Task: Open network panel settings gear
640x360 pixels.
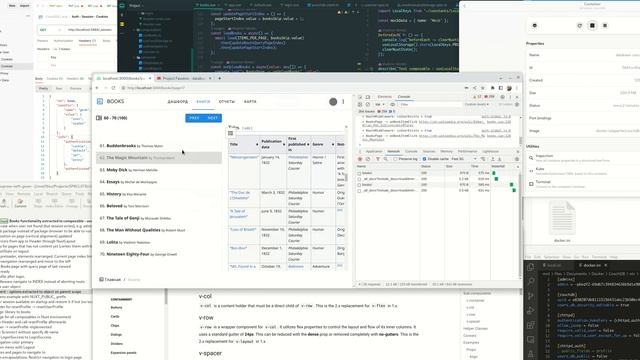Action: [x=517, y=159]
